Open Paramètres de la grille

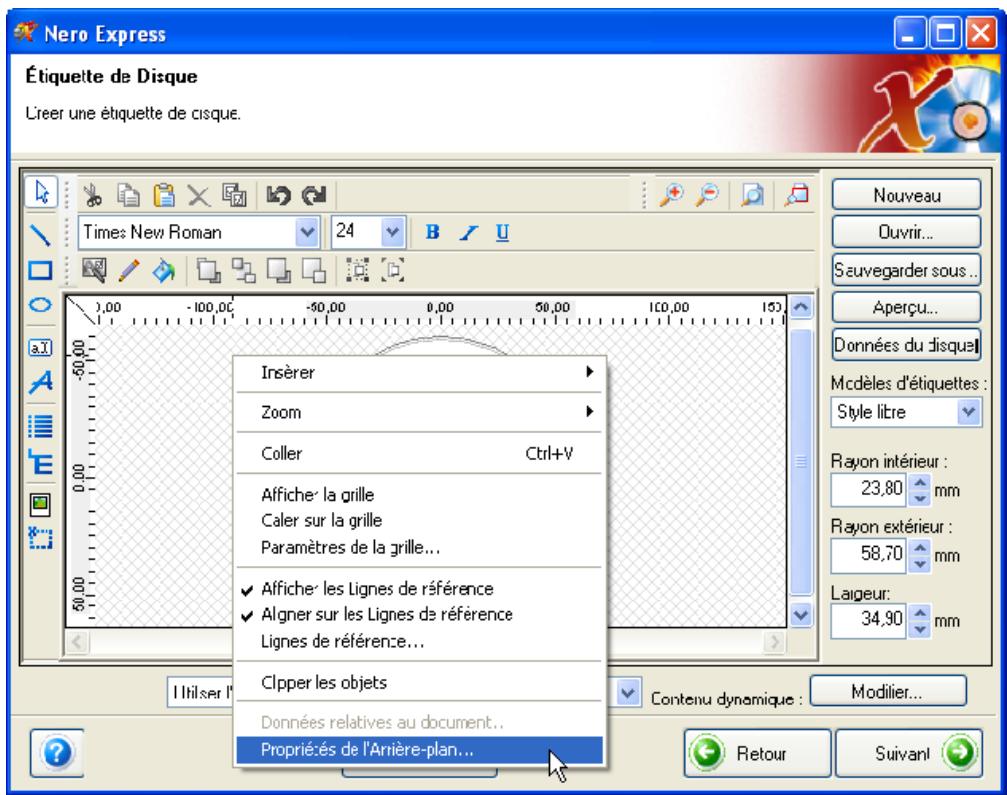[419, 548]
